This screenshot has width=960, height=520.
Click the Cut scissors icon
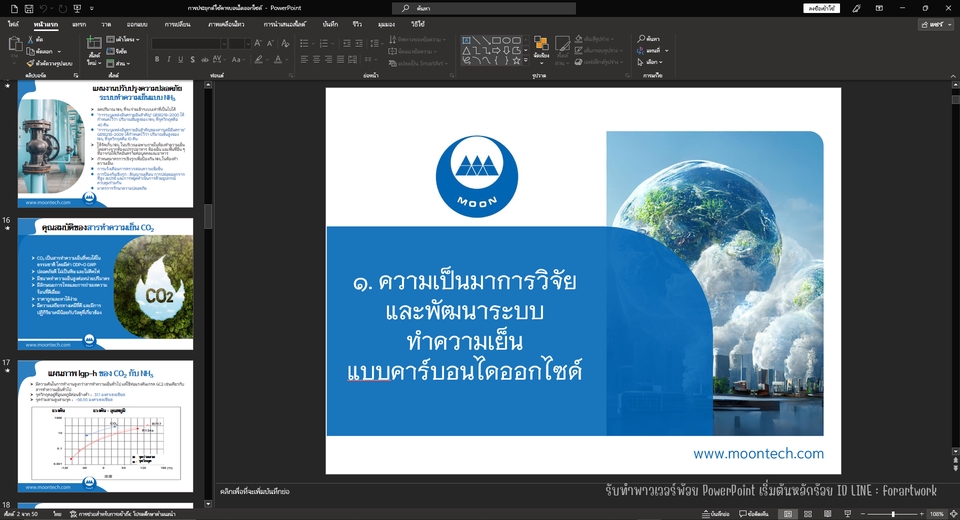pyautogui.click(x=31, y=39)
